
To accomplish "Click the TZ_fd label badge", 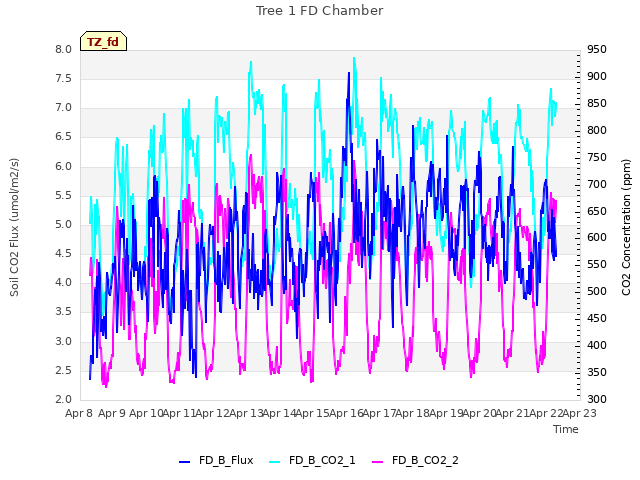I will click(103, 41).
